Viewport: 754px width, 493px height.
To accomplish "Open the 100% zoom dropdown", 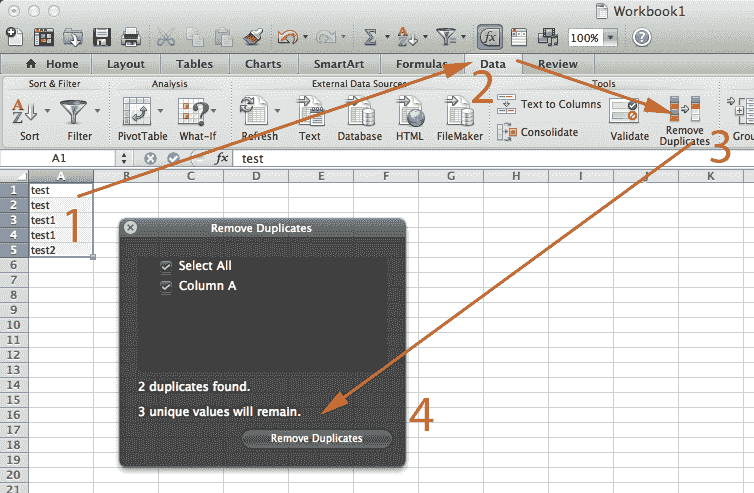I will pos(610,37).
